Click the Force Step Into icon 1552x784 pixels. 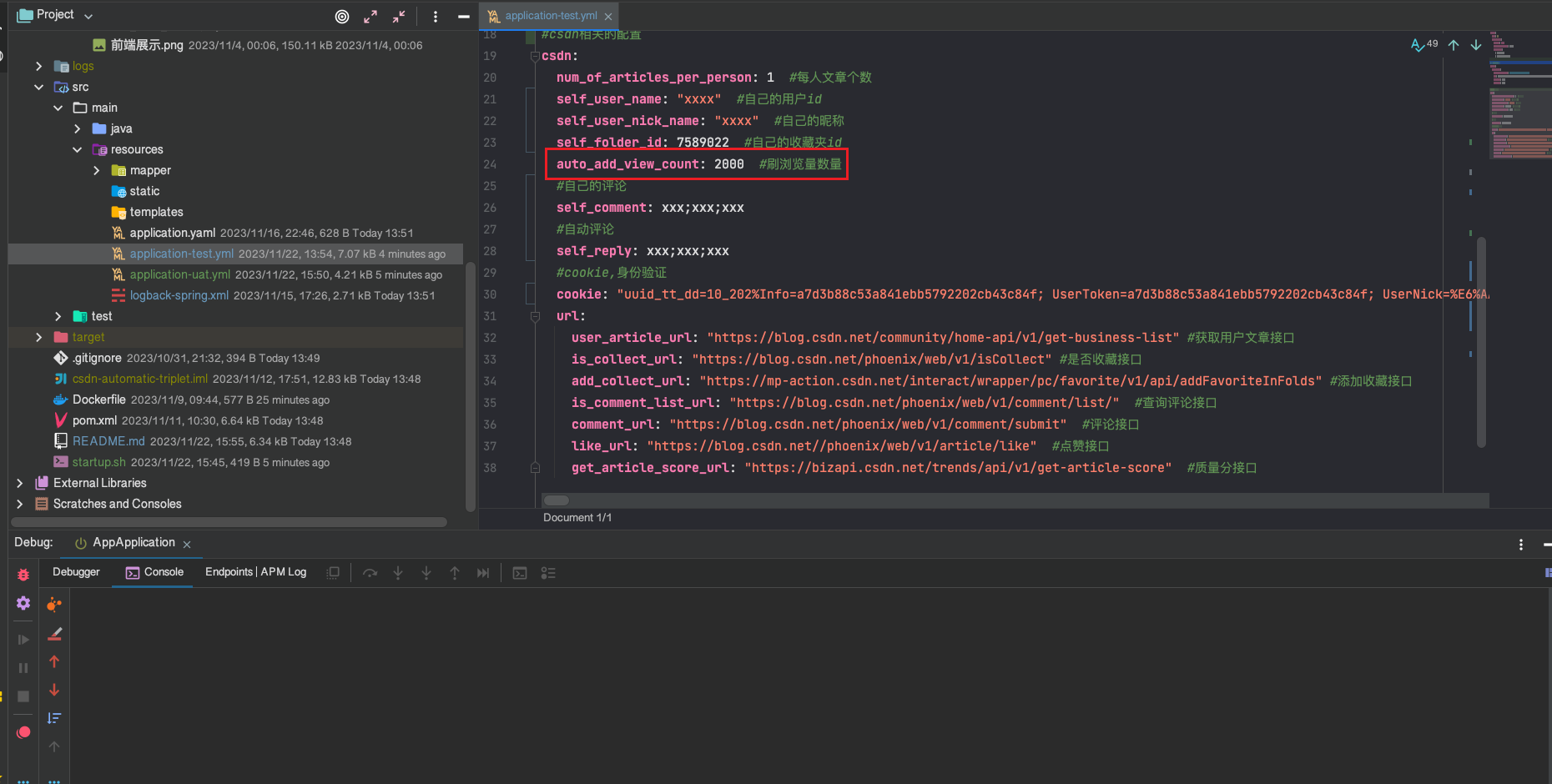point(426,573)
